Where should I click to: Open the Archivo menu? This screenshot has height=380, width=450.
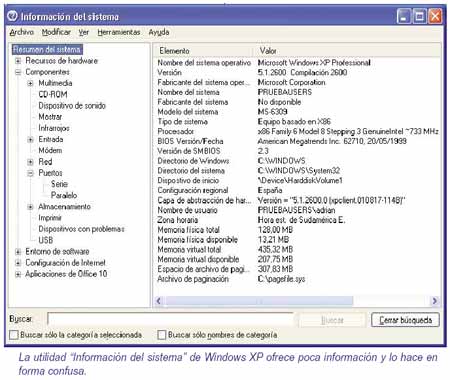pyautogui.click(x=22, y=32)
